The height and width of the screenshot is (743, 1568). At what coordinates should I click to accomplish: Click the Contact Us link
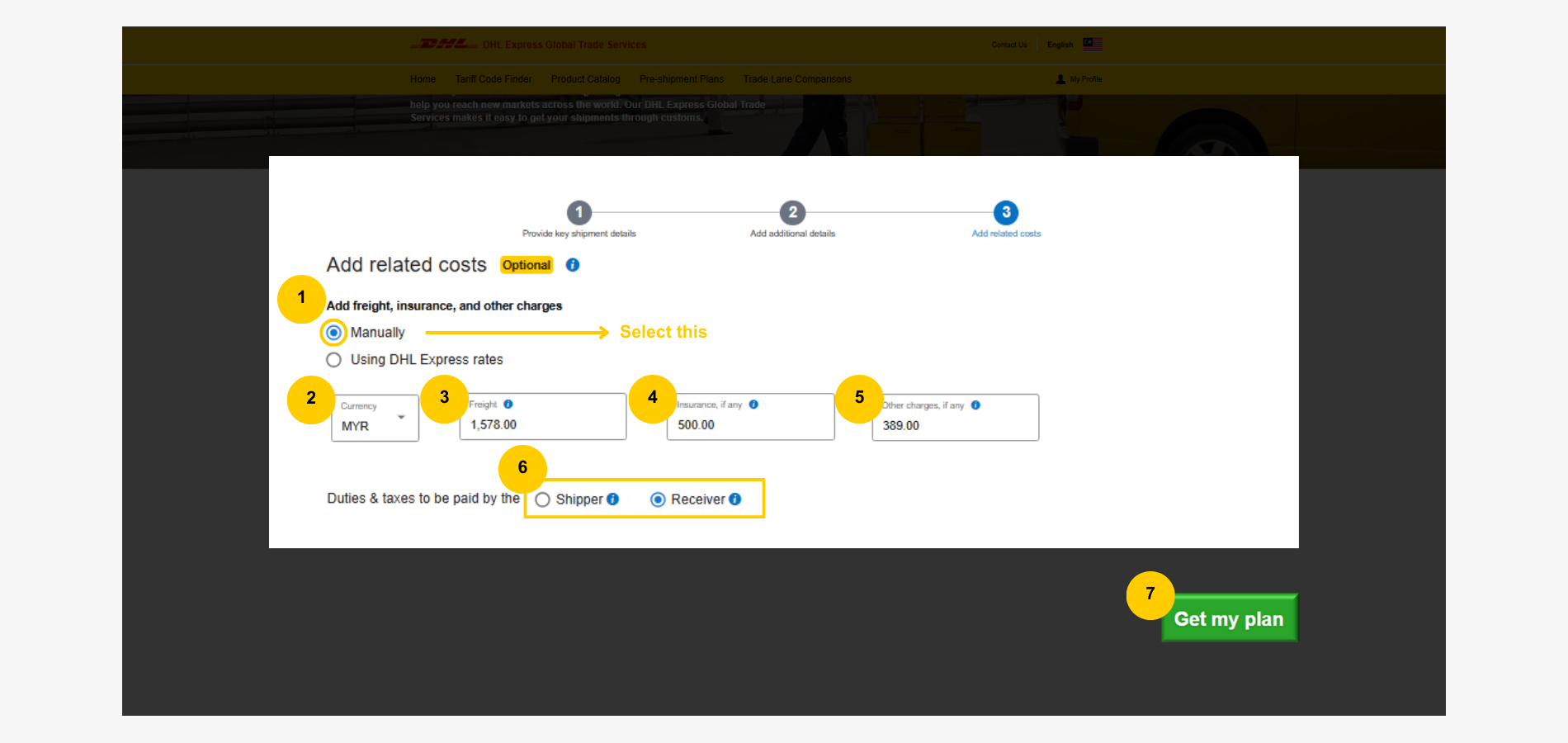click(x=1009, y=45)
